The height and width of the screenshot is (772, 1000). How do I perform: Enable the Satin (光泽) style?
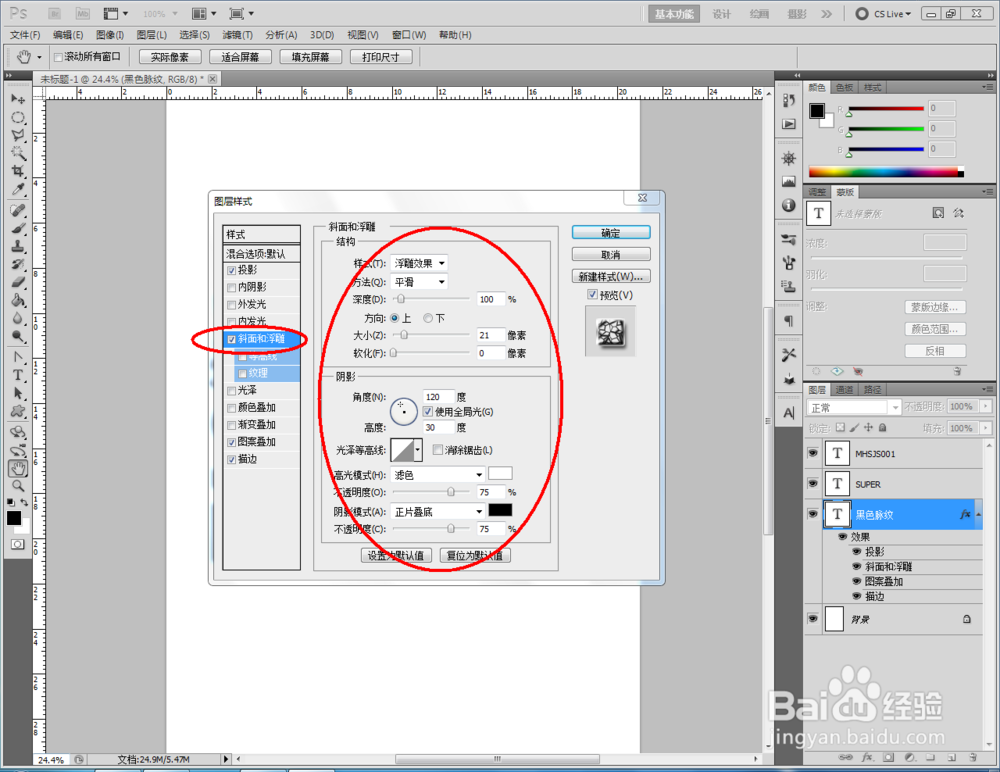(x=232, y=391)
